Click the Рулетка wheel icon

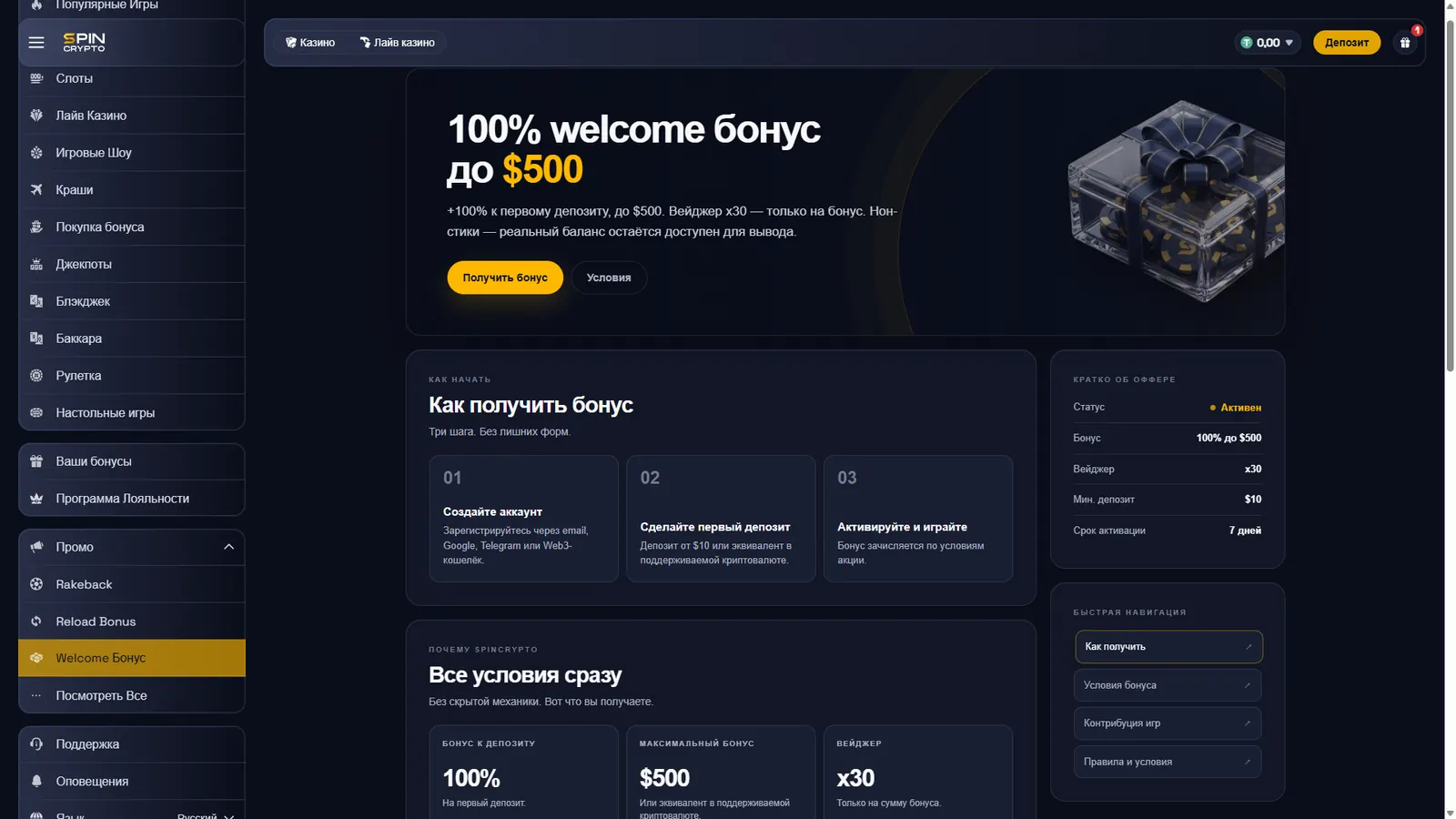coord(36,376)
